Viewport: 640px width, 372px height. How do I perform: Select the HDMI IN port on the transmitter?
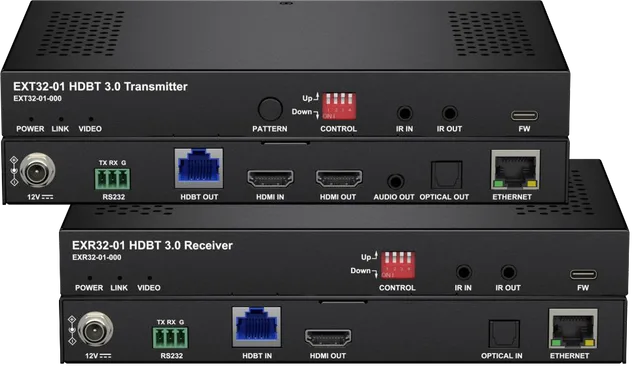(270, 179)
